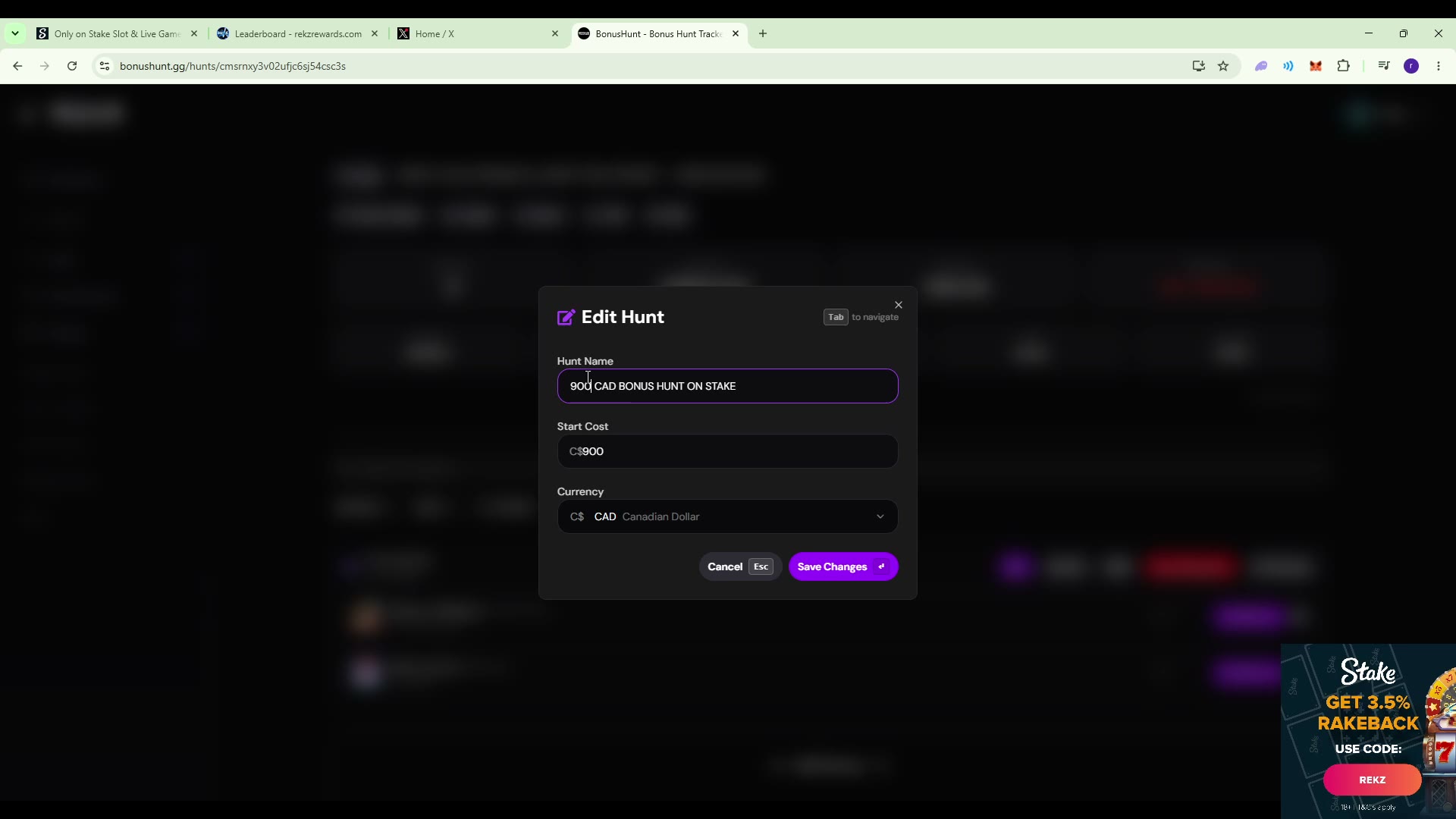Go back to previous page
This screenshot has height=819, width=1456.
click(x=17, y=66)
